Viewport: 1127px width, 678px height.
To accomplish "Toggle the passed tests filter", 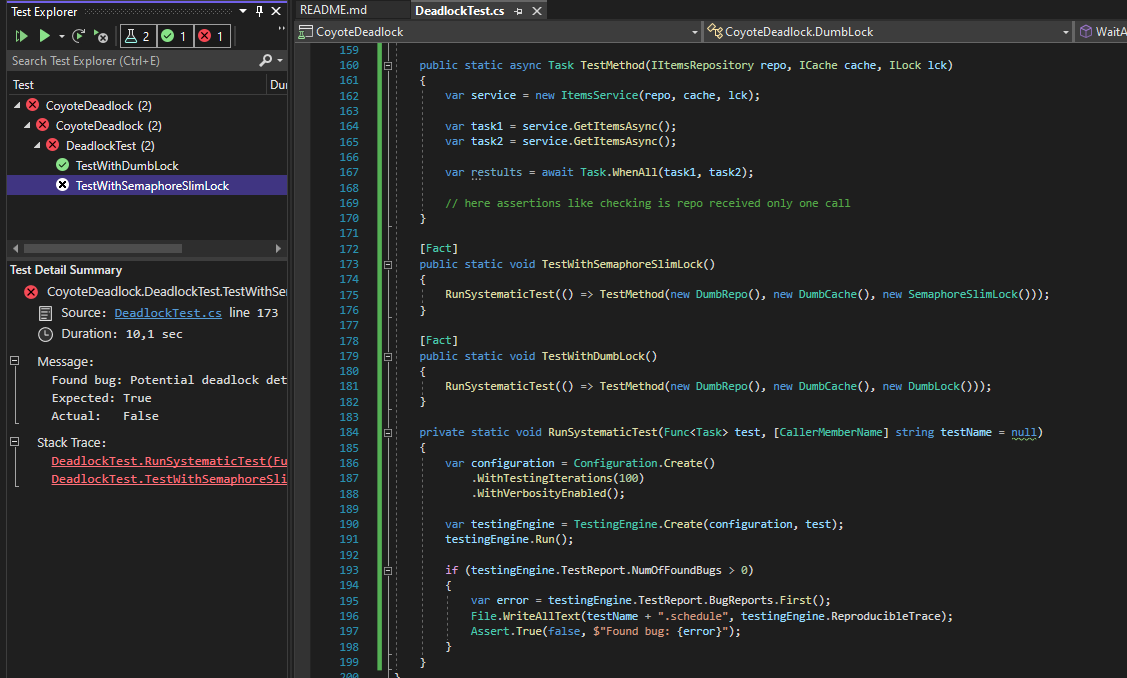I will 173,35.
